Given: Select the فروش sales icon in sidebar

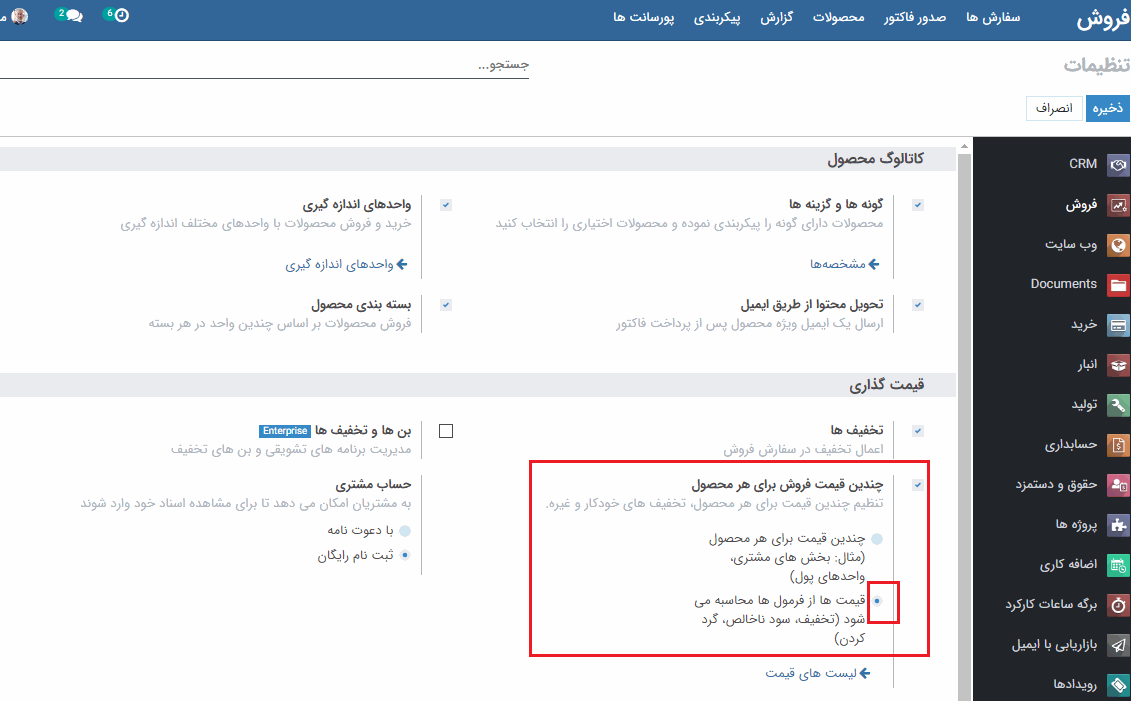Looking at the screenshot, I should (1118, 206).
